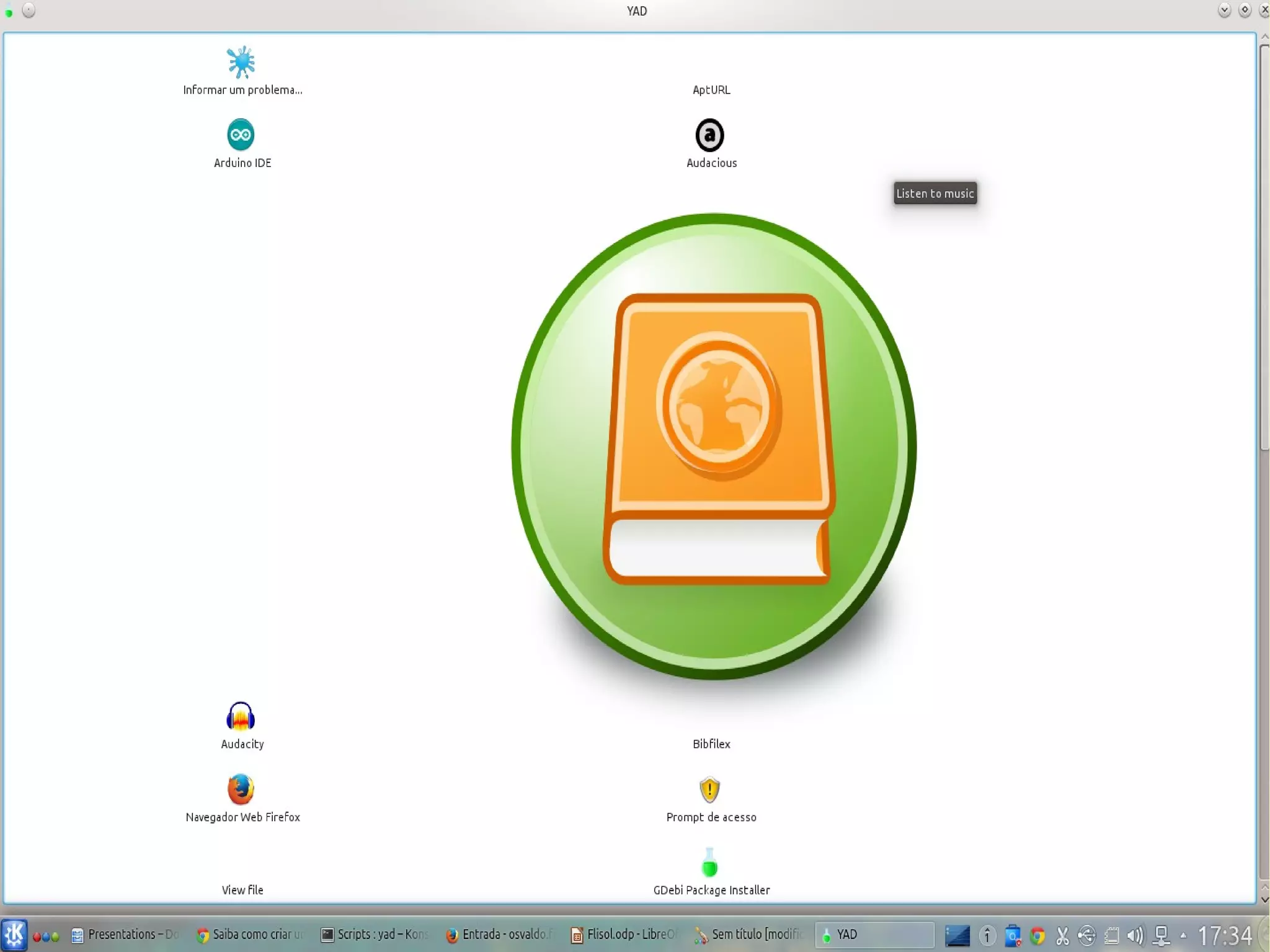
Task: Click the large Bibfilex book icon
Action: tap(714, 446)
